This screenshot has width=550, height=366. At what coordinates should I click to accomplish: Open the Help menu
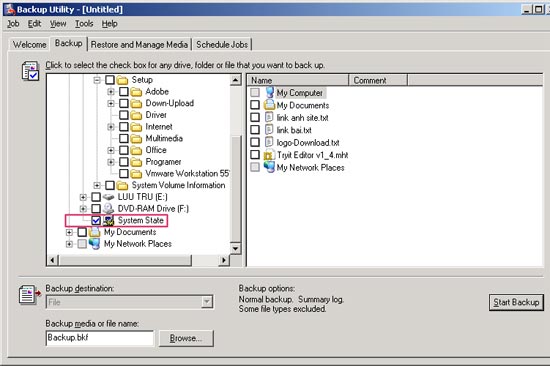(x=109, y=24)
